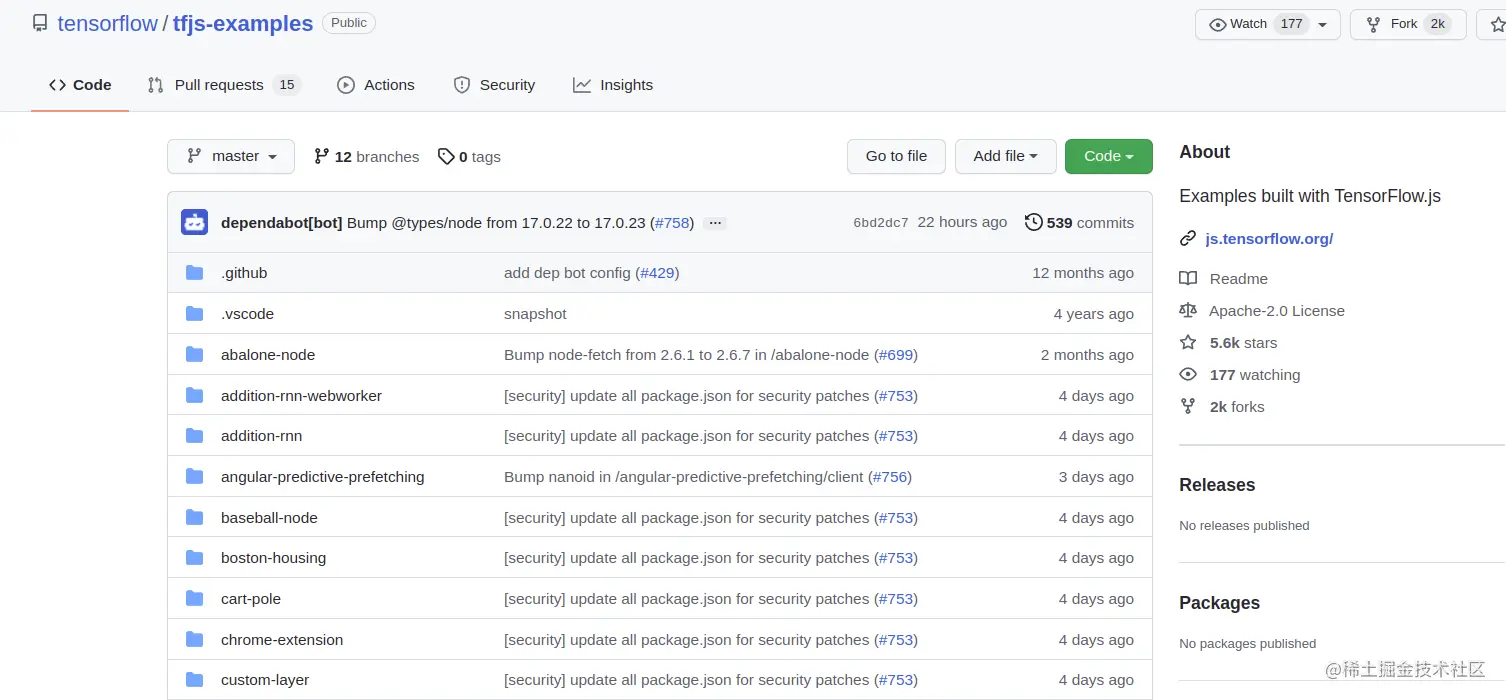This screenshot has width=1506, height=700.
Task: Click the angular-predictive-prefetching folder icon
Action: pos(195,477)
